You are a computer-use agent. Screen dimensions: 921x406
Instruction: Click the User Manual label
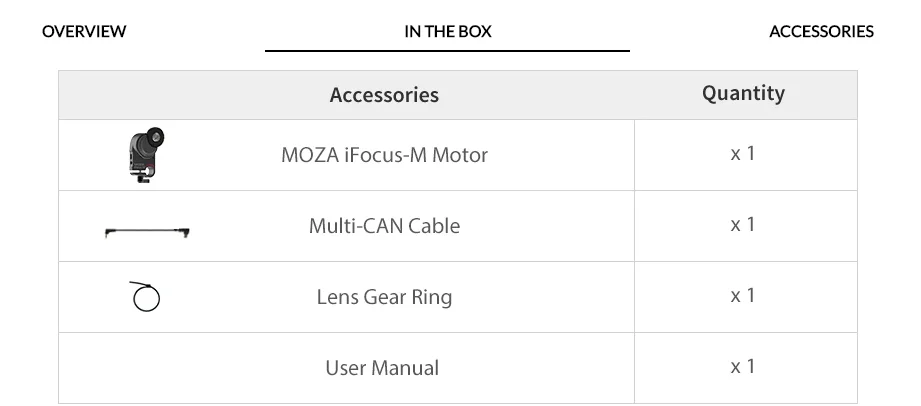[382, 368]
